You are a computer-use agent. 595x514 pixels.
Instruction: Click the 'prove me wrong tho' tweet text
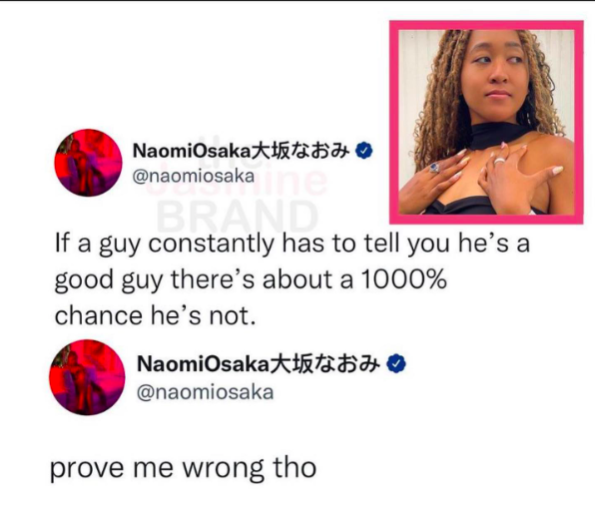click(183, 469)
